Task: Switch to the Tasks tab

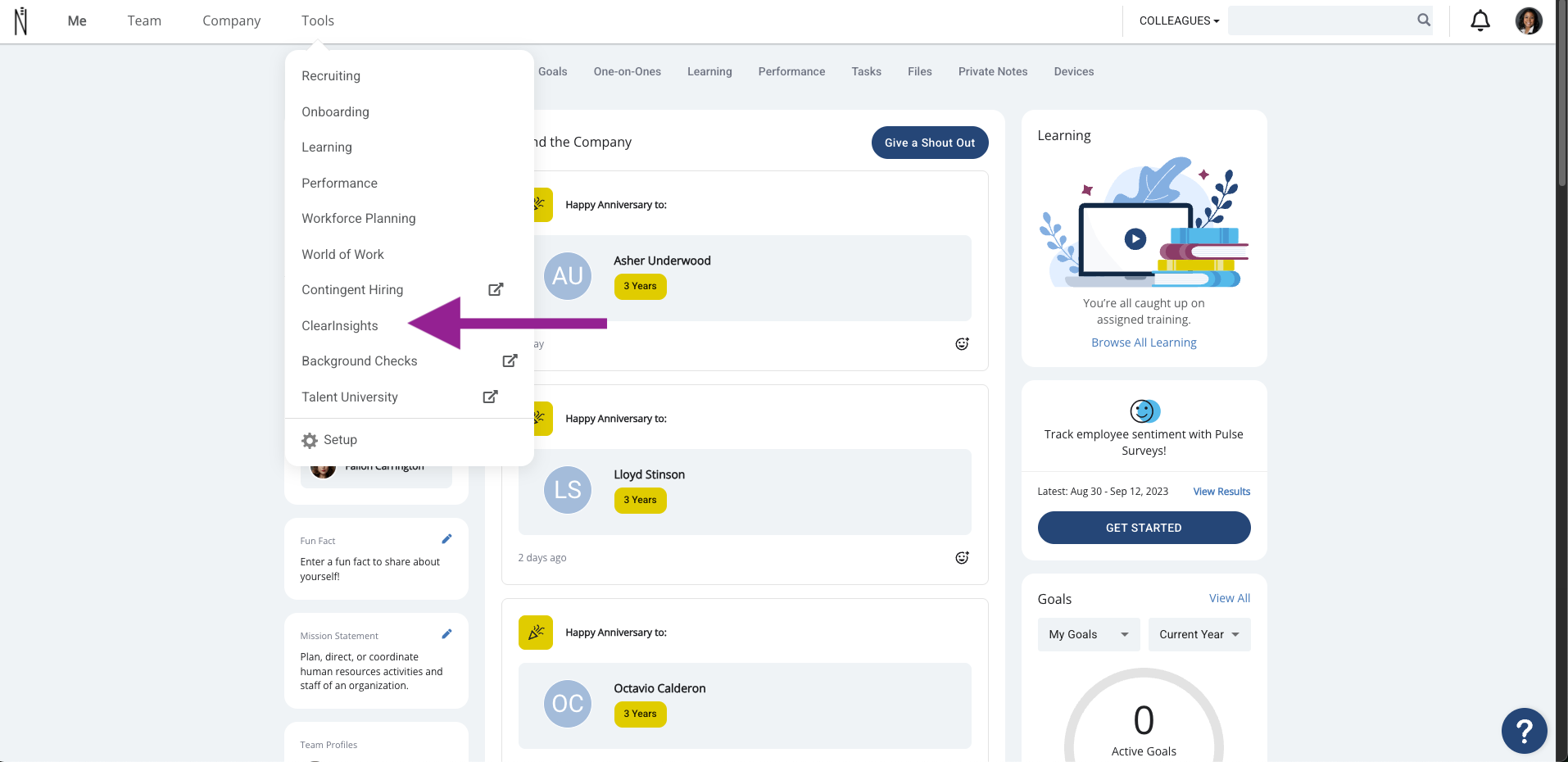Action: pos(866,72)
